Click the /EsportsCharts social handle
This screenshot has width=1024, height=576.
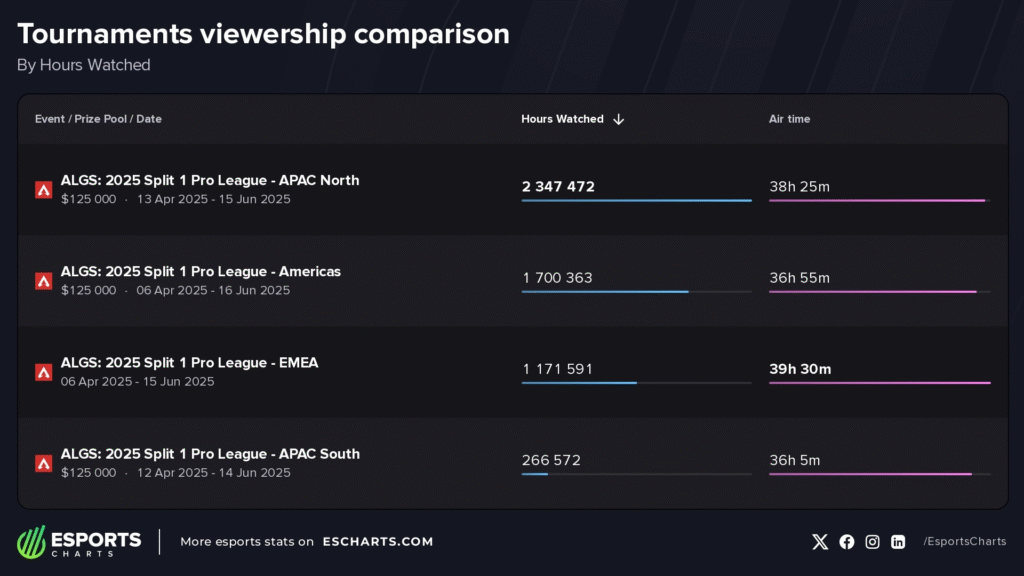pos(964,542)
